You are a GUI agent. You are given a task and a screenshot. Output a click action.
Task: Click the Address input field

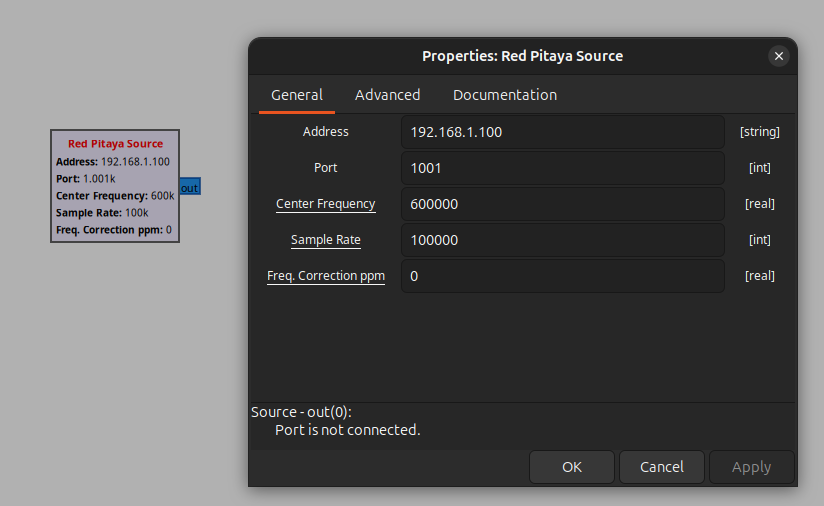pos(563,132)
